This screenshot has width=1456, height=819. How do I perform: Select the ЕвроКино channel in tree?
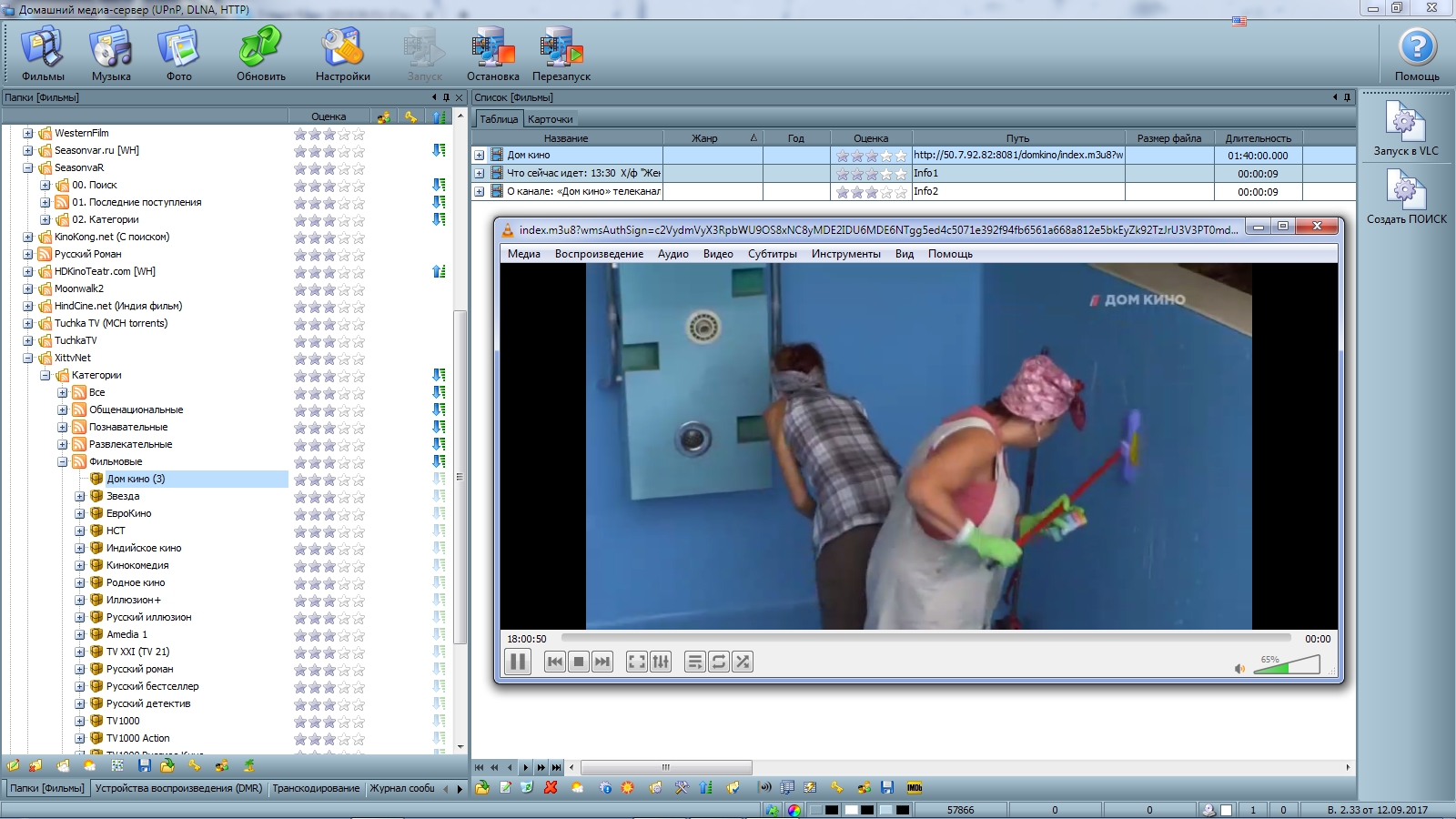pyautogui.click(x=128, y=513)
